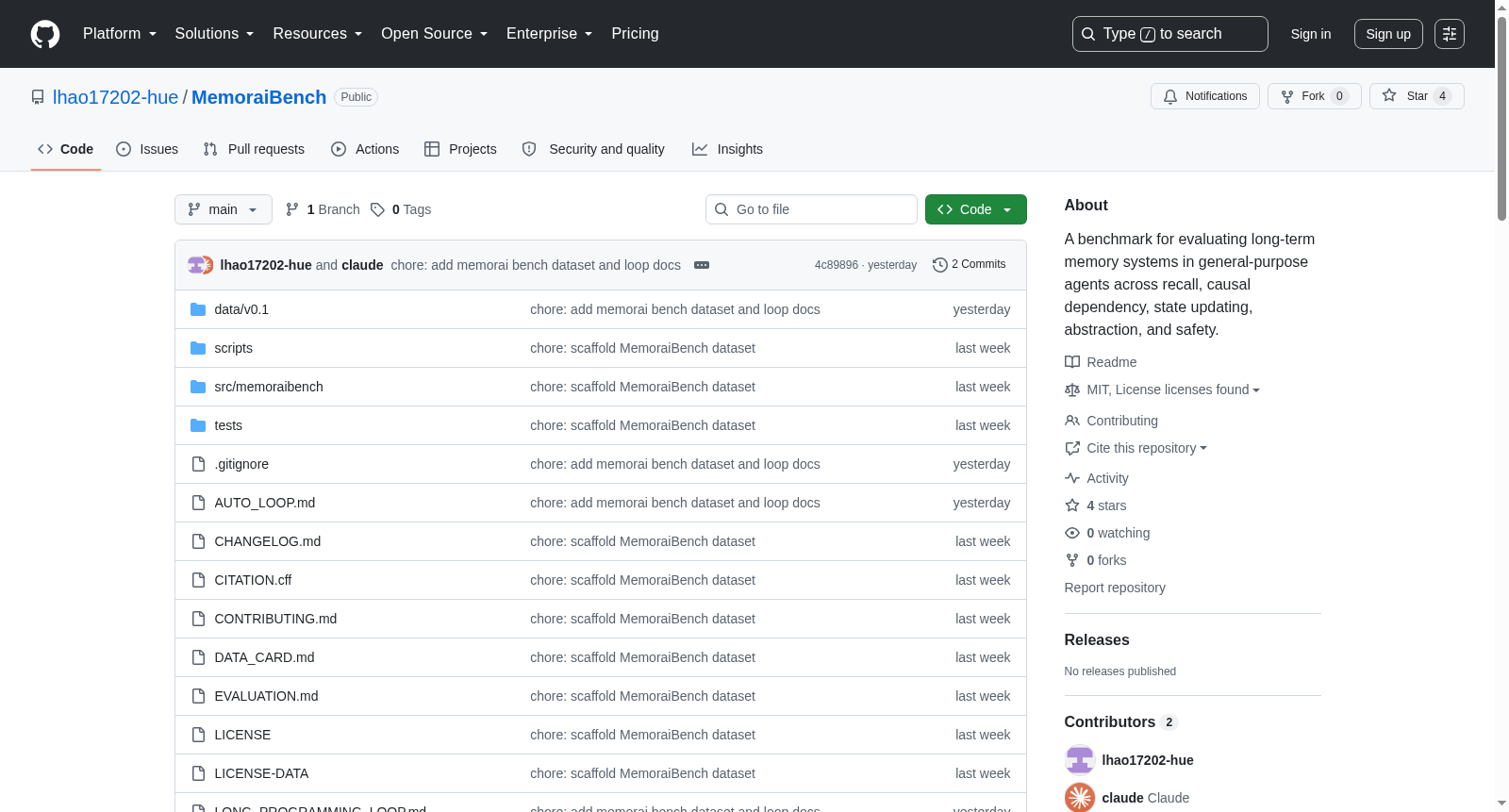Click the search box in header
The image size is (1509, 812).
(x=1170, y=34)
